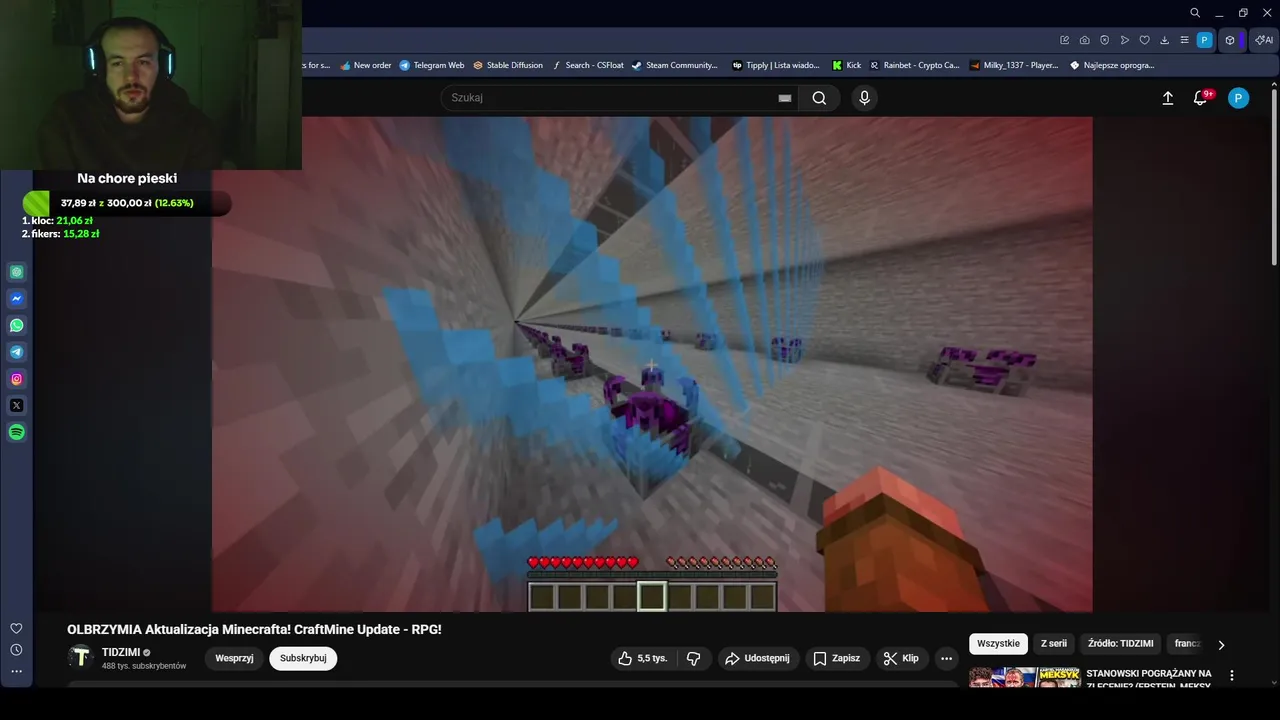Select the Źródło: TIDZIMI filter chip
The height and width of the screenshot is (720, 1280).
1120,644
